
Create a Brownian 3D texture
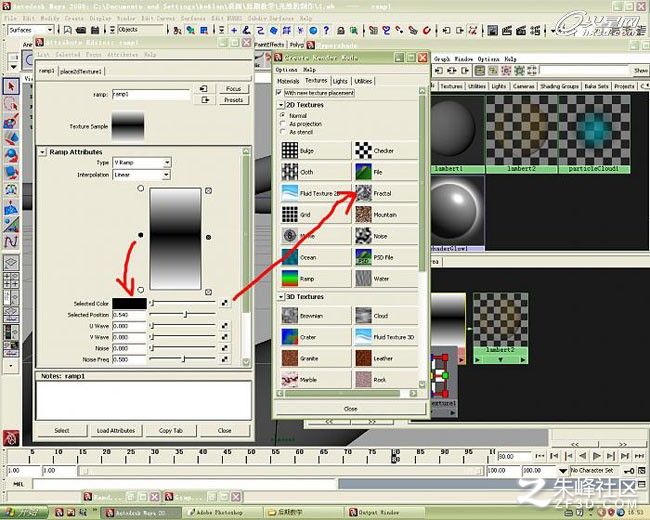(x=315, y=316)
